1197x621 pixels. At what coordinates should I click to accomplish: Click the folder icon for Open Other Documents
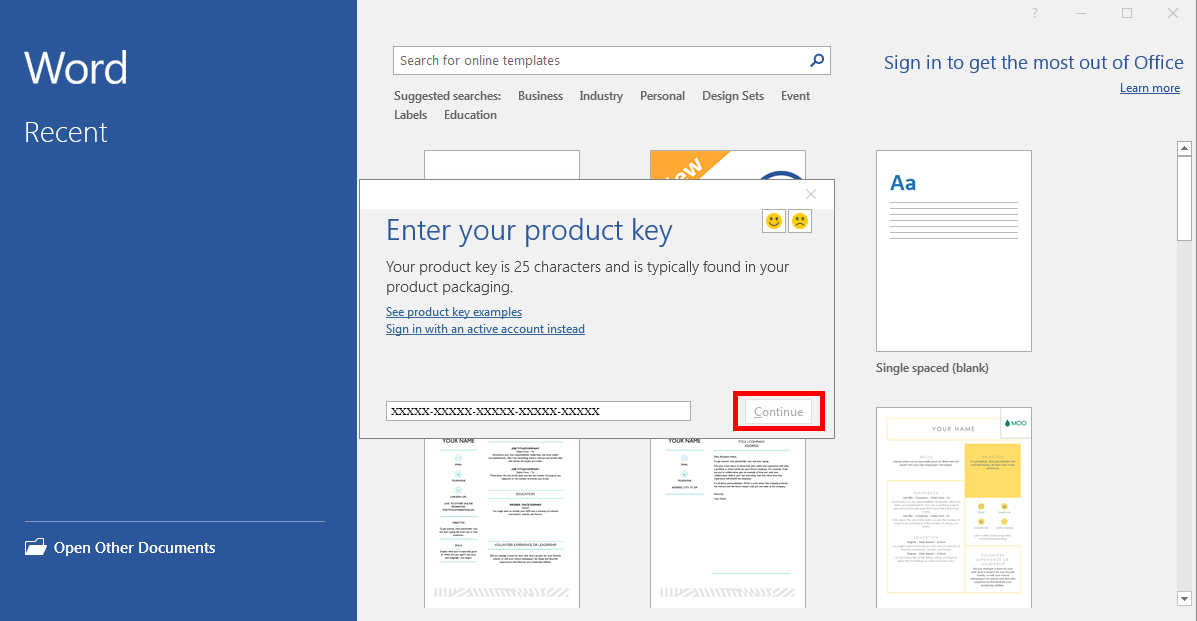(x=36, y=547)
